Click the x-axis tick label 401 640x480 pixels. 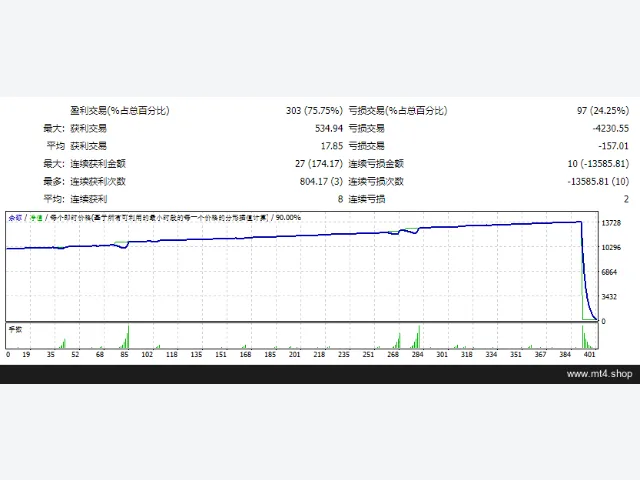[x=589, y=355]
